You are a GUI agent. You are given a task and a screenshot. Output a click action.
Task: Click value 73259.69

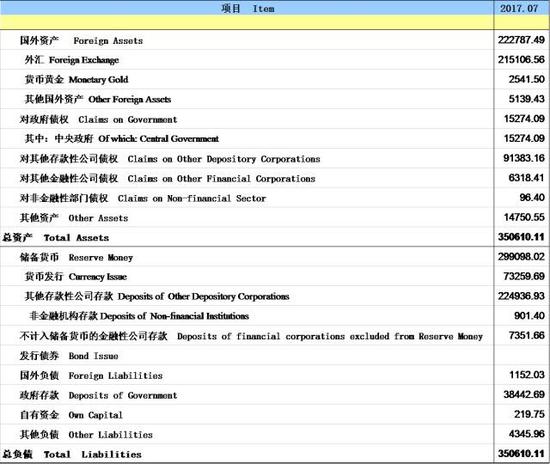(524, 276)
